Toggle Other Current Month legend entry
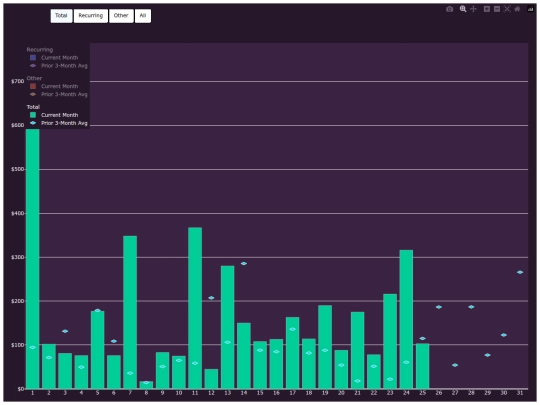Screen dimensions: 540x405 coord(54,86)
